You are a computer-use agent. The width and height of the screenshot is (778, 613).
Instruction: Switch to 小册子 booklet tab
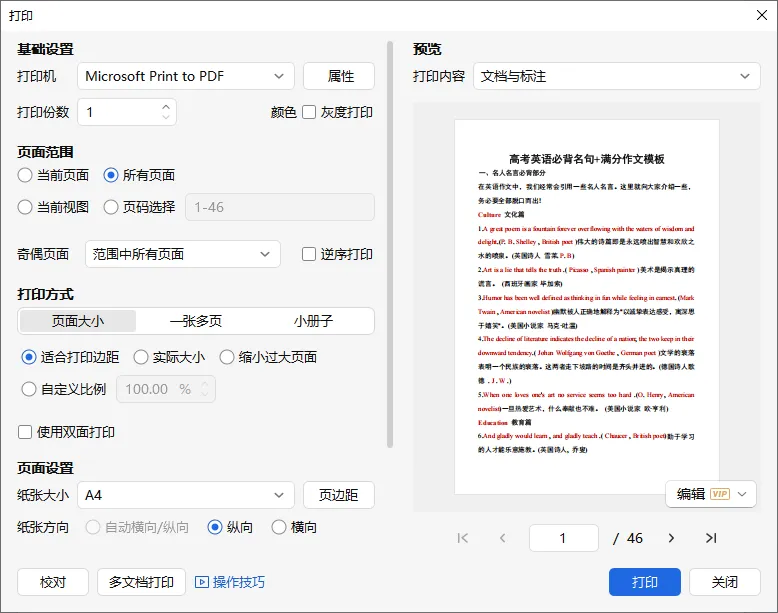coord(314,321)
